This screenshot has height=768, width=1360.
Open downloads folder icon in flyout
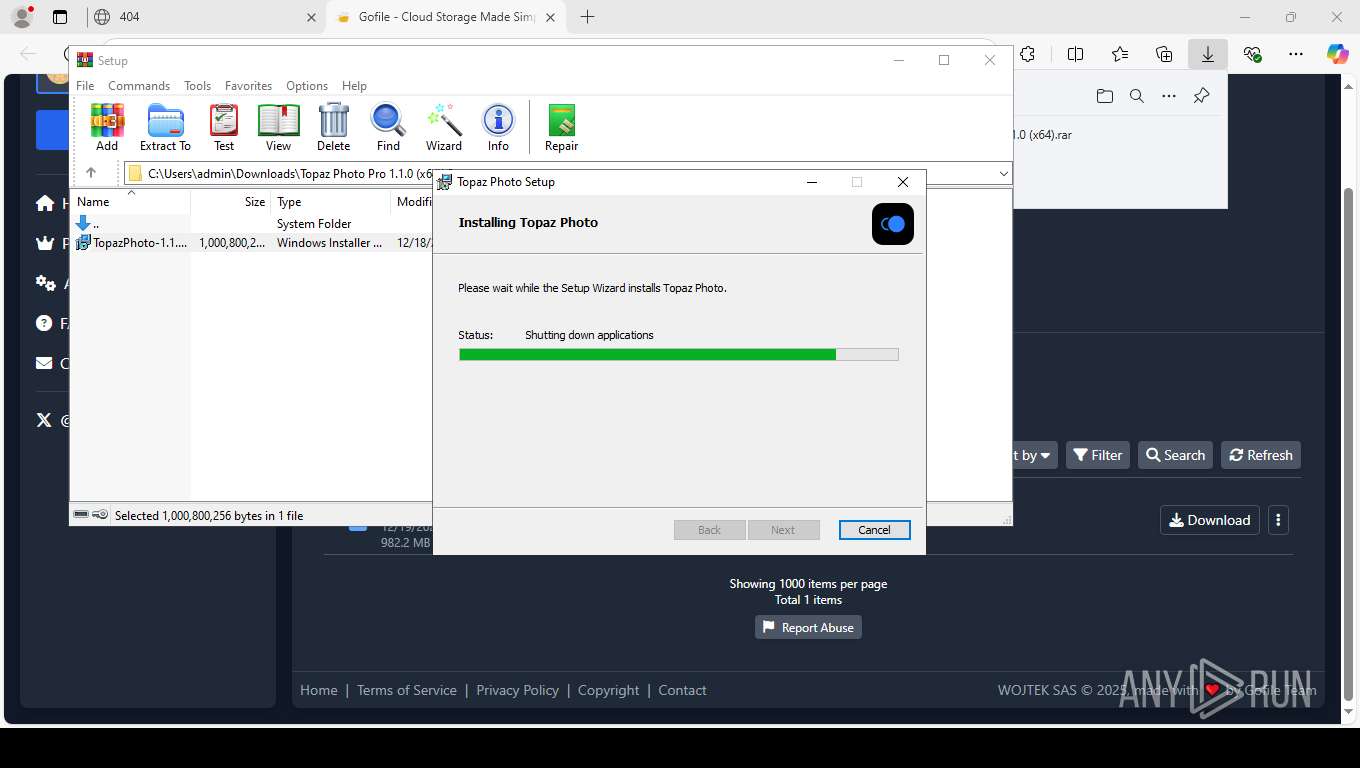point(1105,96)
